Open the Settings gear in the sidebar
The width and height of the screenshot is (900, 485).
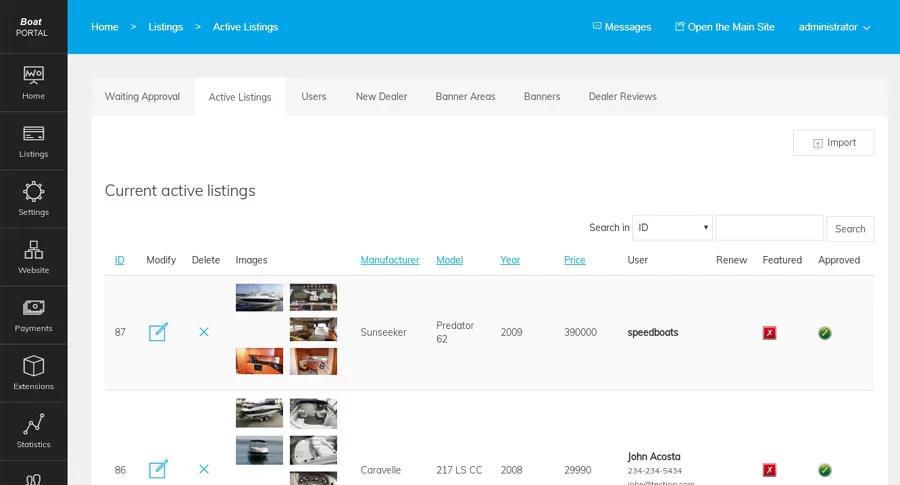pyautogui.click(x=33, y=199)
